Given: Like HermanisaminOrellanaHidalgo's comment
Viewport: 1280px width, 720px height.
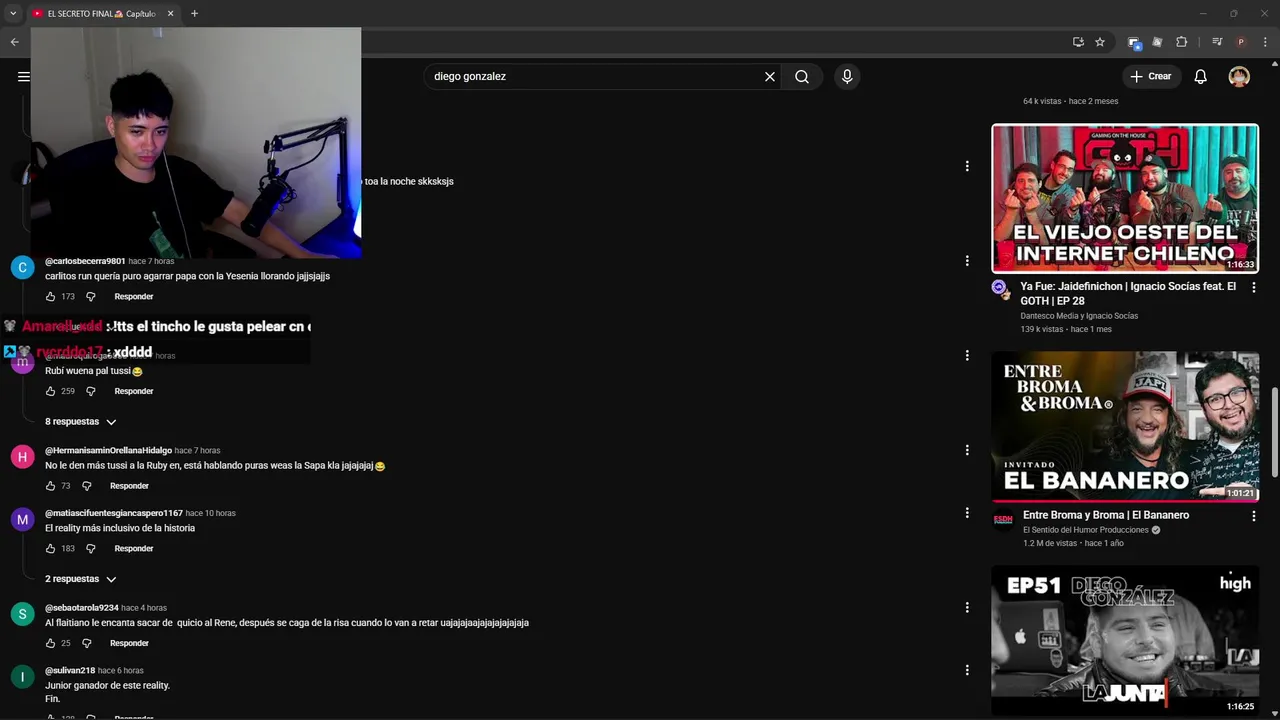Looking at the screenshot, I should coord(50,486).
